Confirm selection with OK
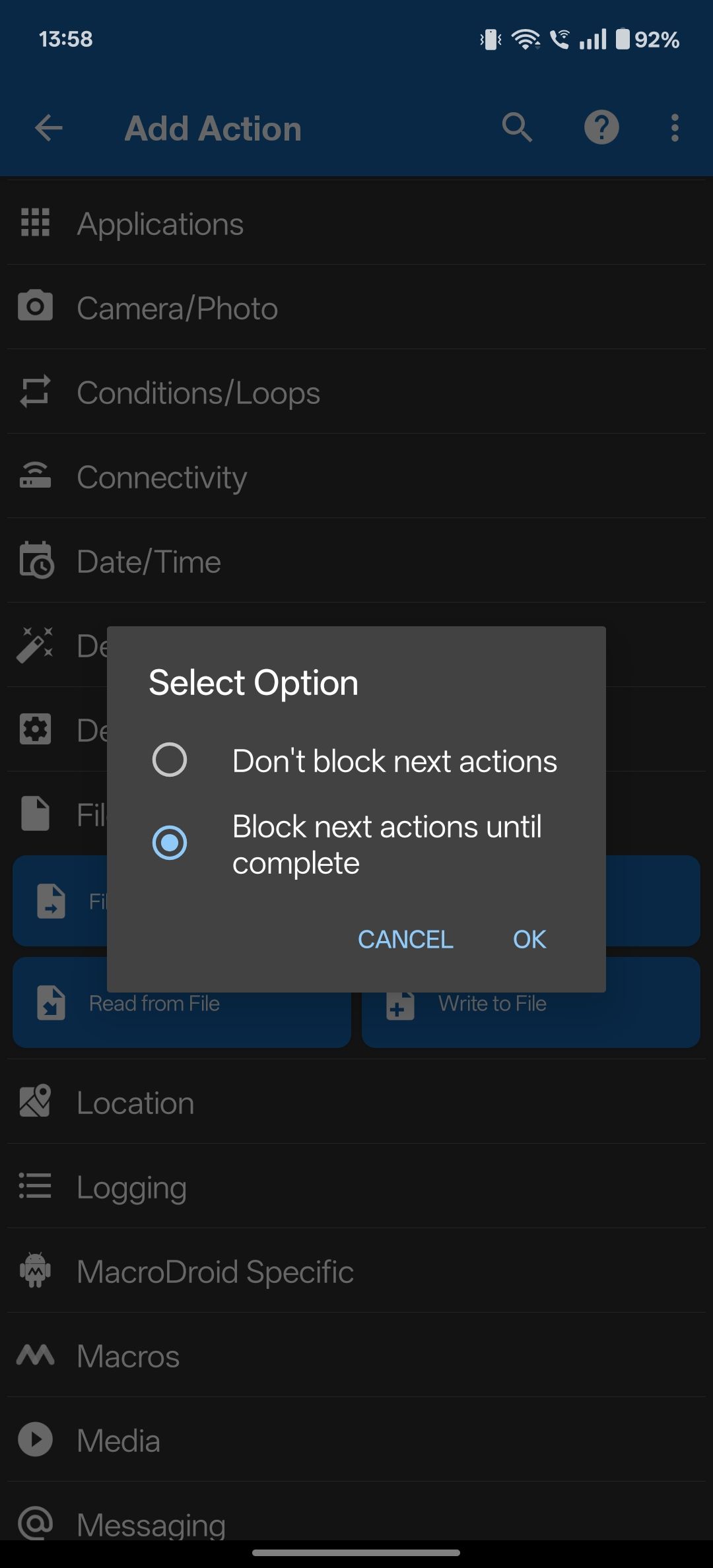The width and height of the screenshot is (713, 1568). pyautogui.click(x=529, y=939)
